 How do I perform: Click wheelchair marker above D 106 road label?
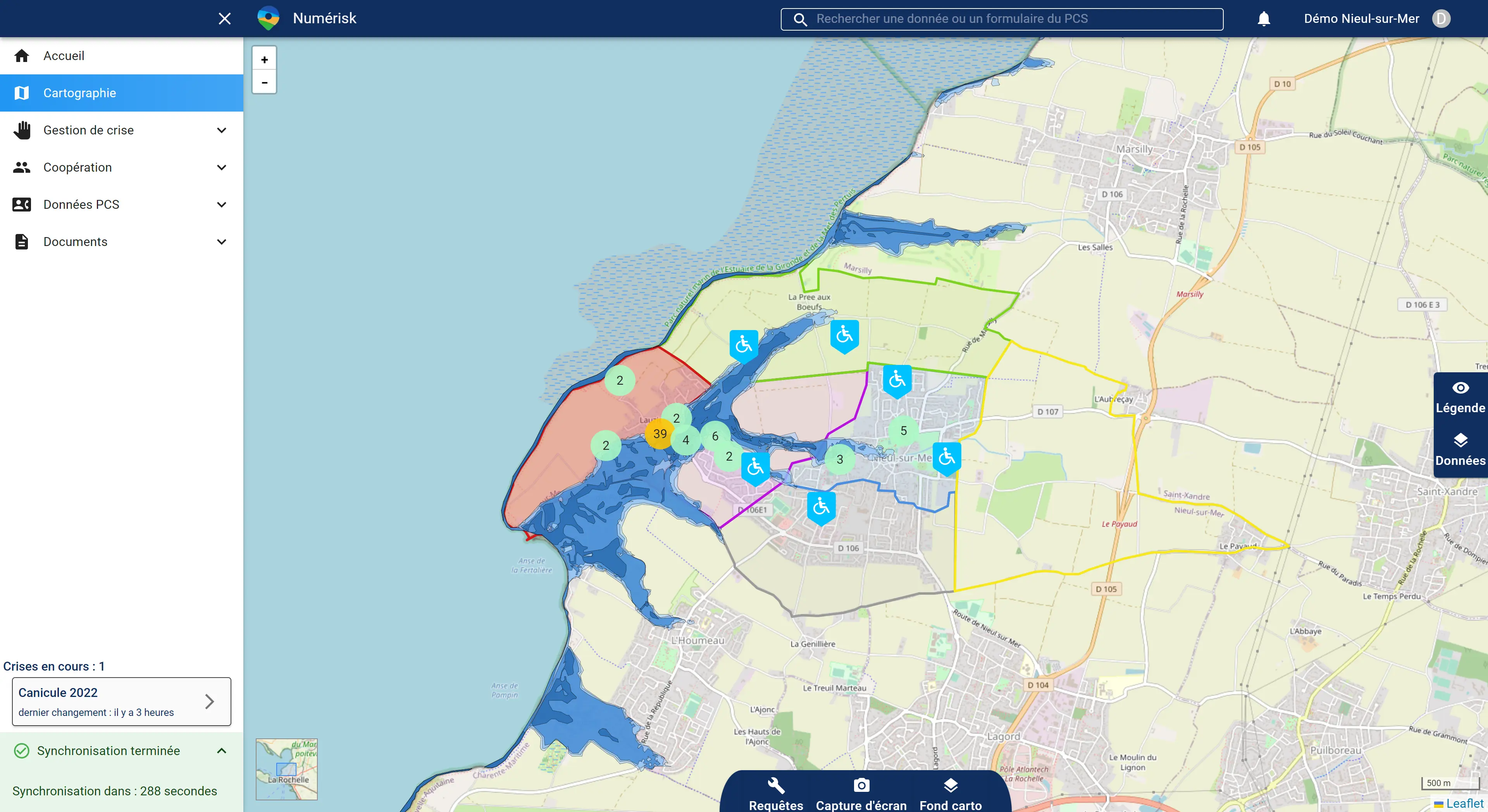[x=821, y=508]
